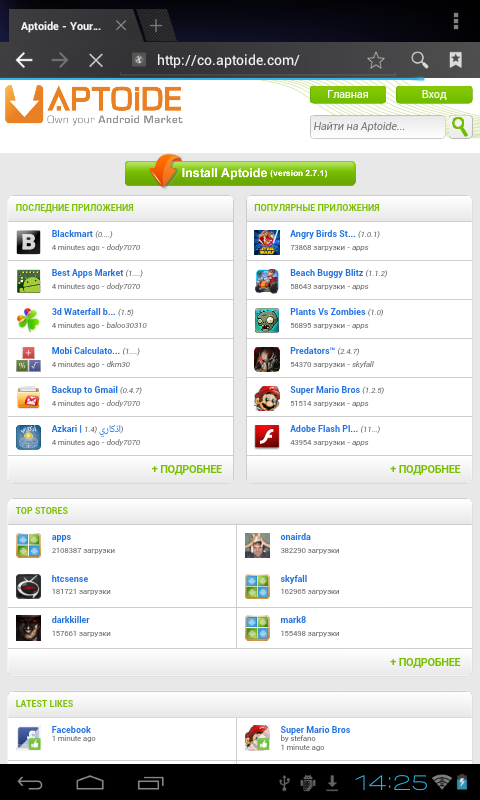The height and width of the screenshot is (800, 480).
Task: Expand latest apps with + Подробнее
Action: tap(187, 469)
